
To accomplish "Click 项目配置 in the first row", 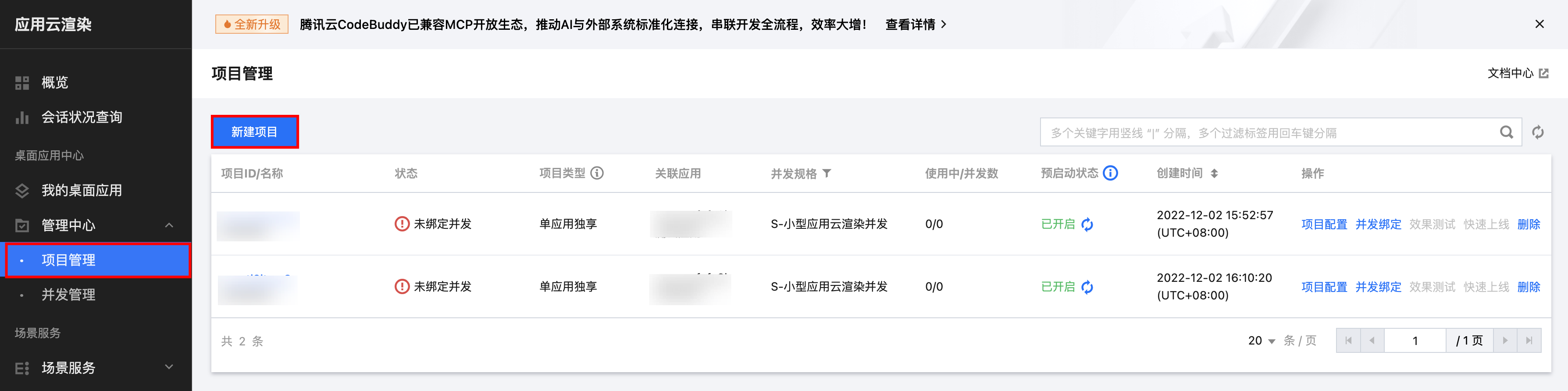I will (x=1324, y=224).
